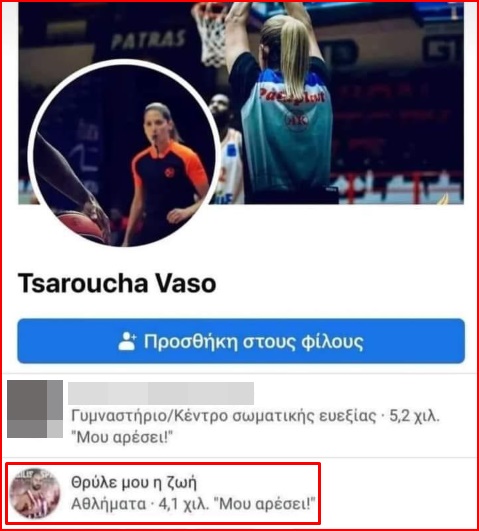The height and width of the screenshot is (531, 479).
Task: Open the round Θρύλε μου η ζωή page avatar
Action: point(34,493)
